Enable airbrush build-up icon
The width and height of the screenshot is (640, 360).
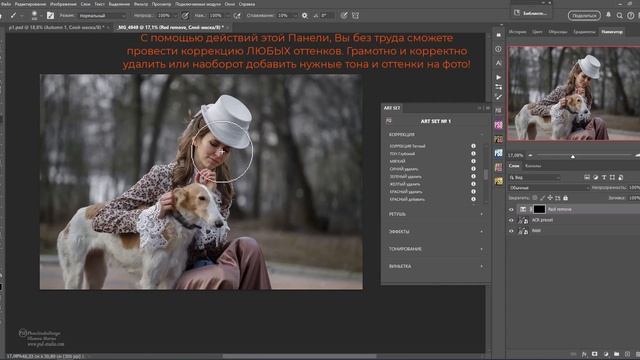237,16
